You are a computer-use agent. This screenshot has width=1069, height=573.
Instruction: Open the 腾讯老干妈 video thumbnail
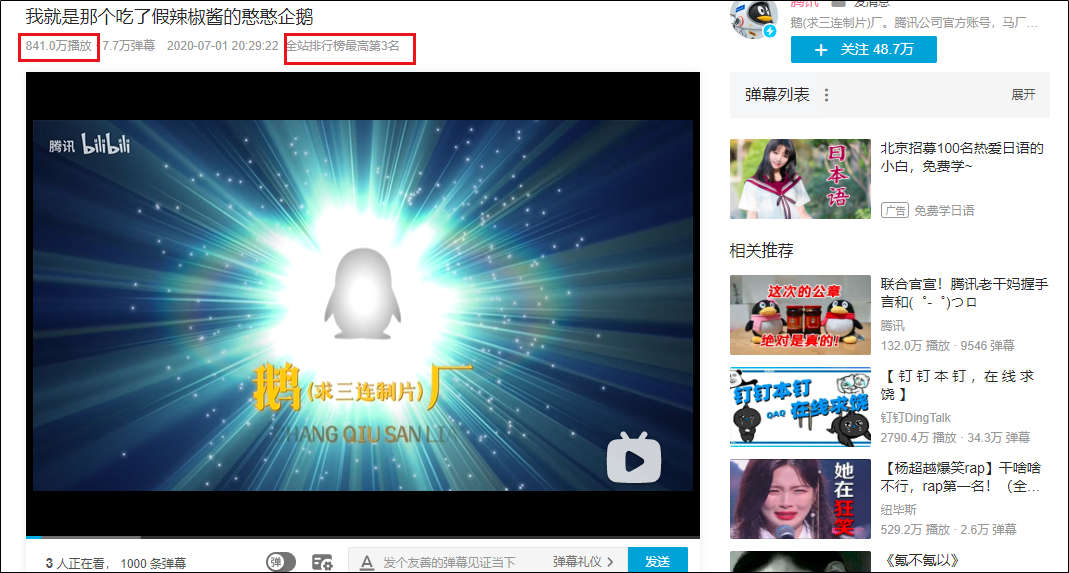(800, 315)
